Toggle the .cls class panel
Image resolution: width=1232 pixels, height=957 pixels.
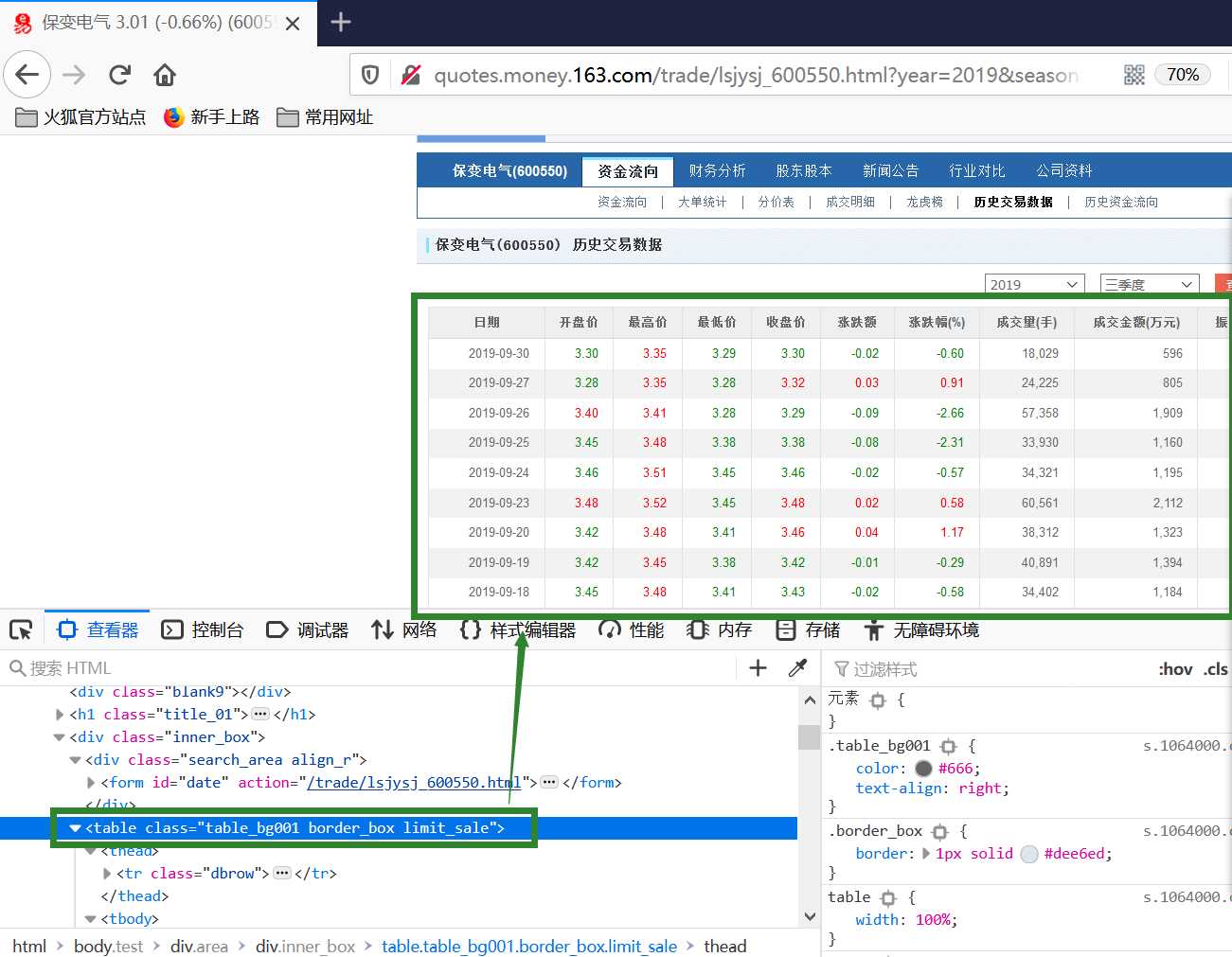pyautogui.click(x=1216, y=669)
